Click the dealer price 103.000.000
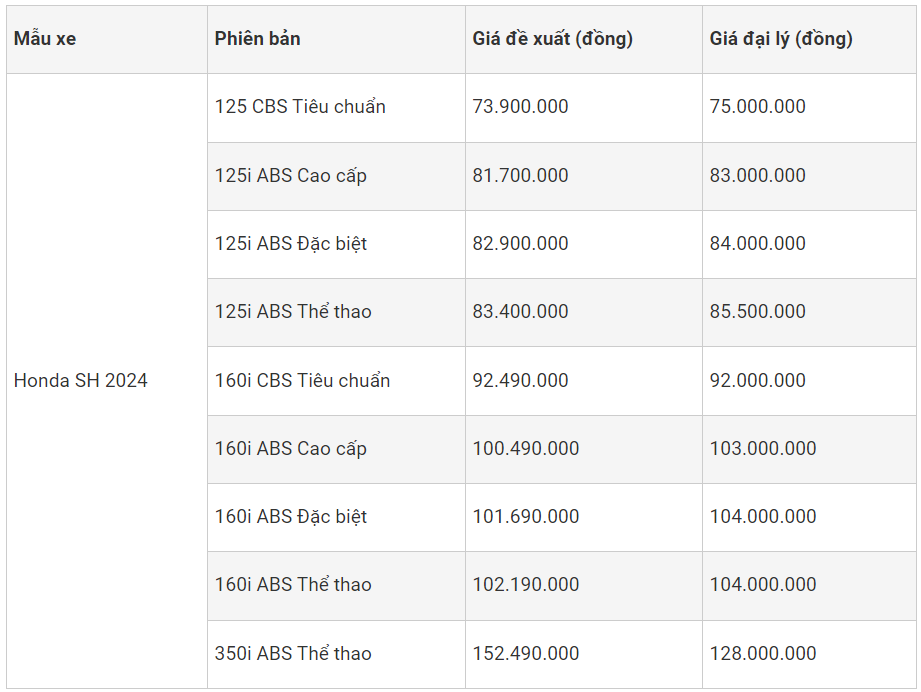921x692 pixels. [763, 448]
